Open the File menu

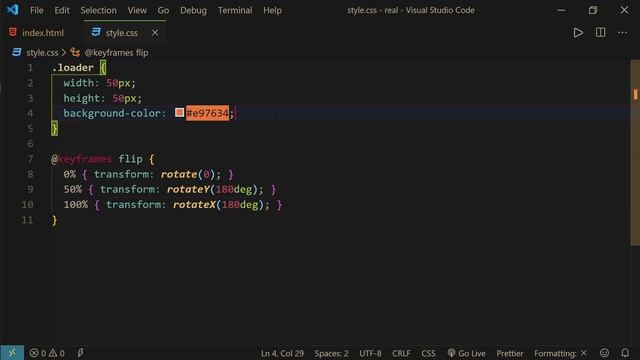pyautogui.click(x=36, y=10)
